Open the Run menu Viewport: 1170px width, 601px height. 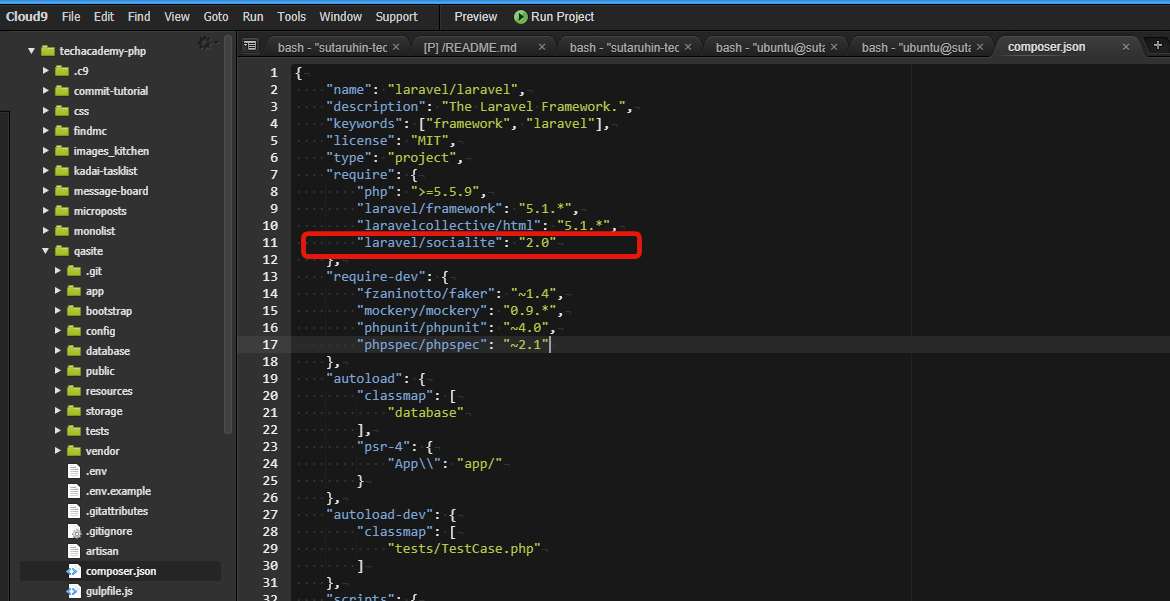coord(253,16)
